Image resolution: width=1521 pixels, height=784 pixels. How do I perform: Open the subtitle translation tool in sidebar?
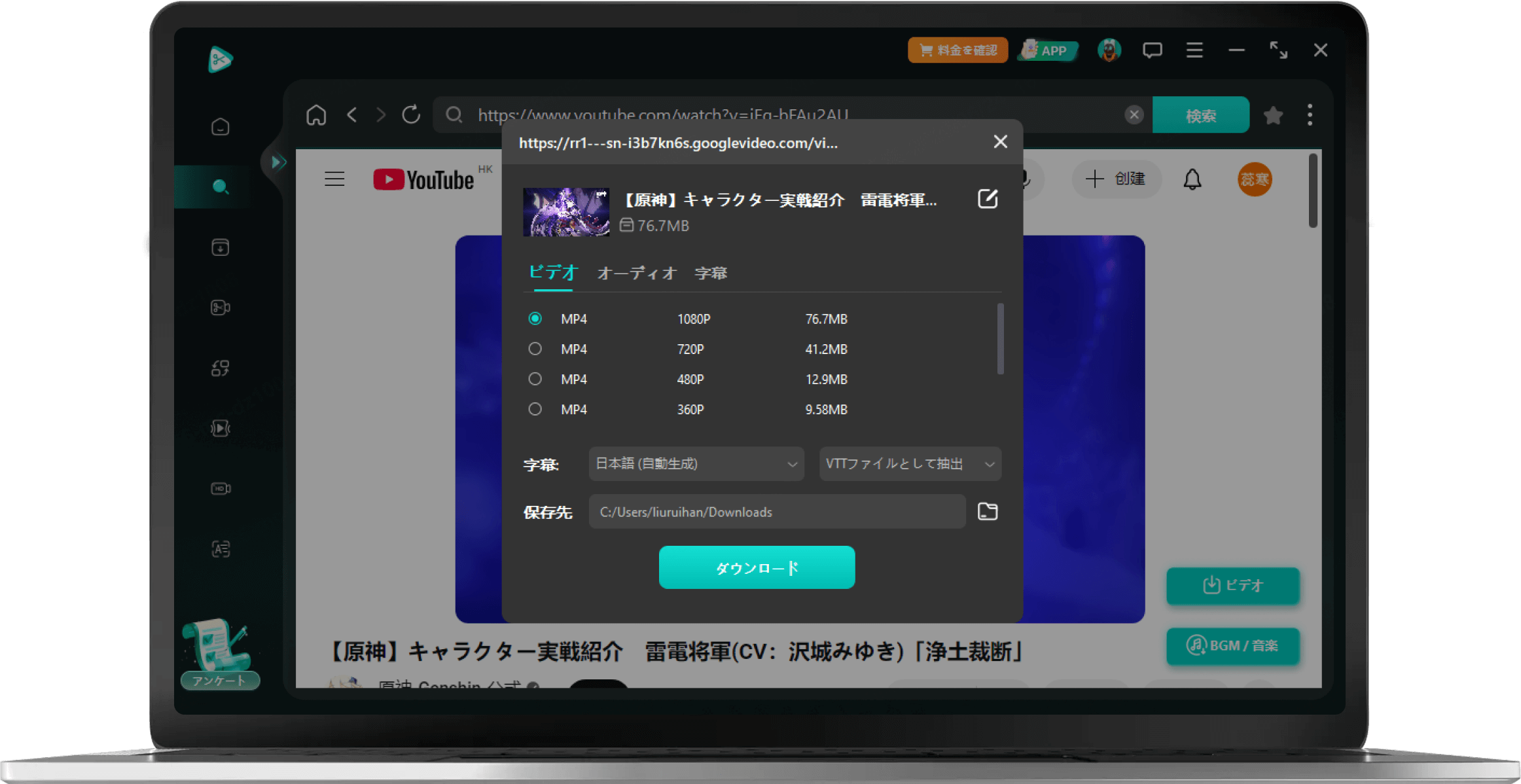coord(221,549)
